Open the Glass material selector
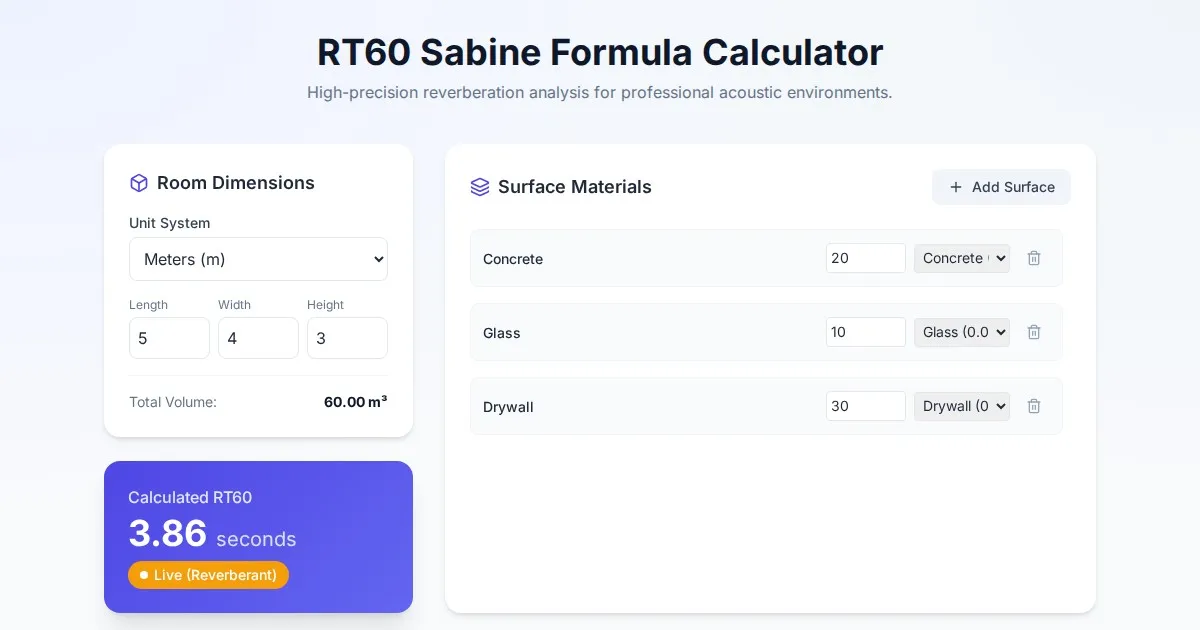Image resolution: width=1200 pixels, height=630 pixels. coord(961,332)
